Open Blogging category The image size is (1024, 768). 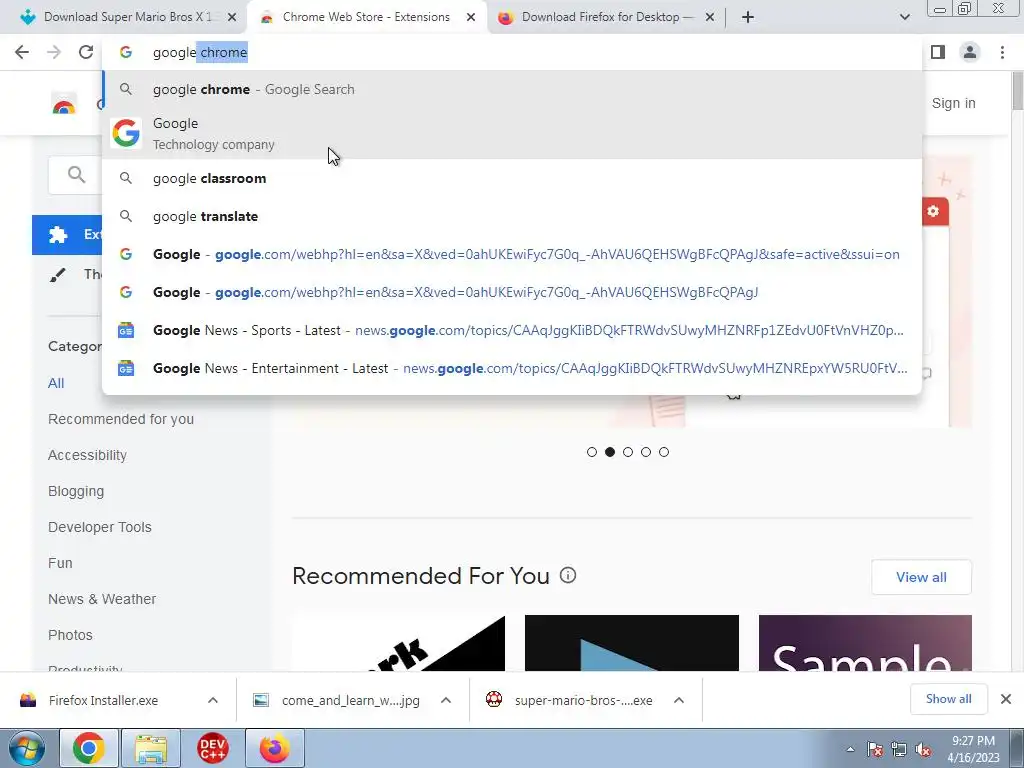coord(76,491)
